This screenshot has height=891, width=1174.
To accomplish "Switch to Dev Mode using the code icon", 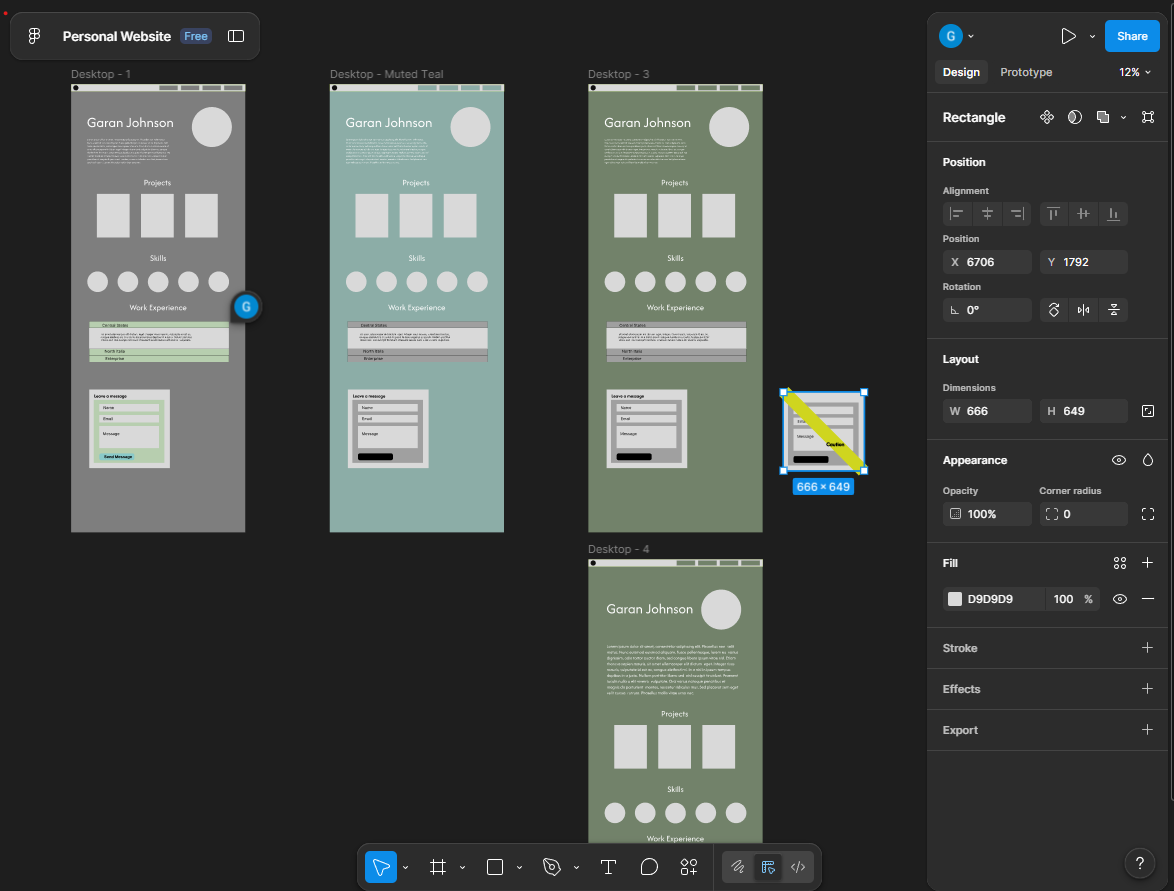I will (x=797, y=867).
